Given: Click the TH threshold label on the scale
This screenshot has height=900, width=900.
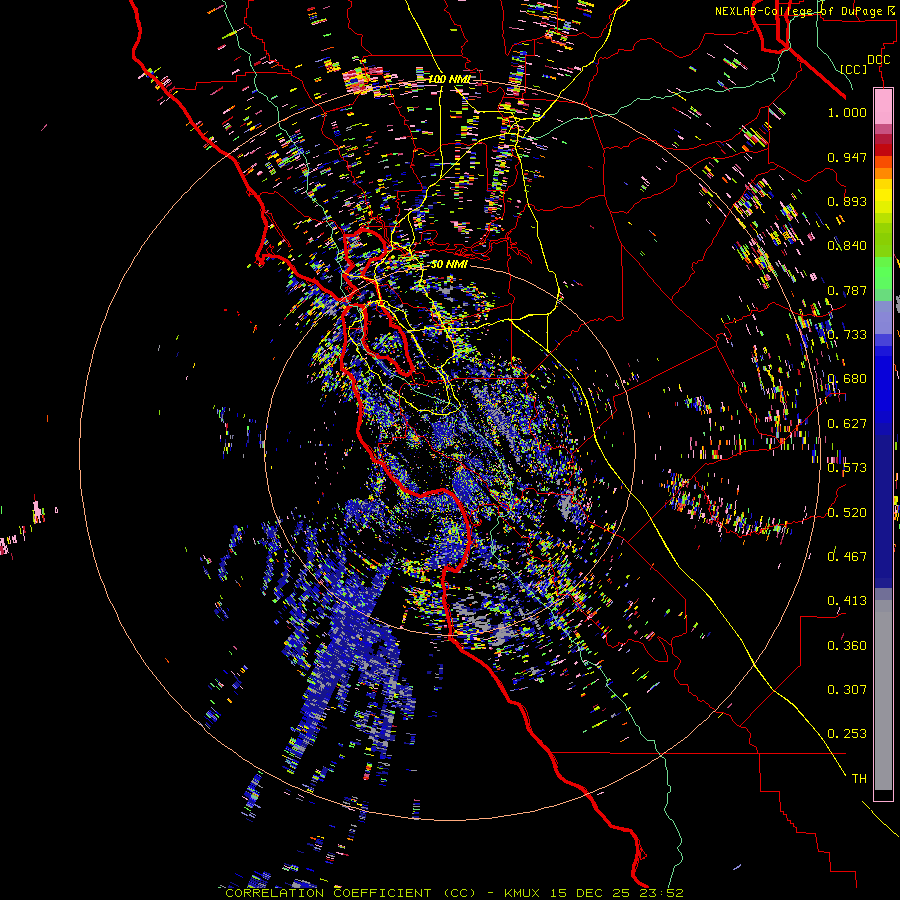Looking at the screenshot, I should [x=859, y=778].
